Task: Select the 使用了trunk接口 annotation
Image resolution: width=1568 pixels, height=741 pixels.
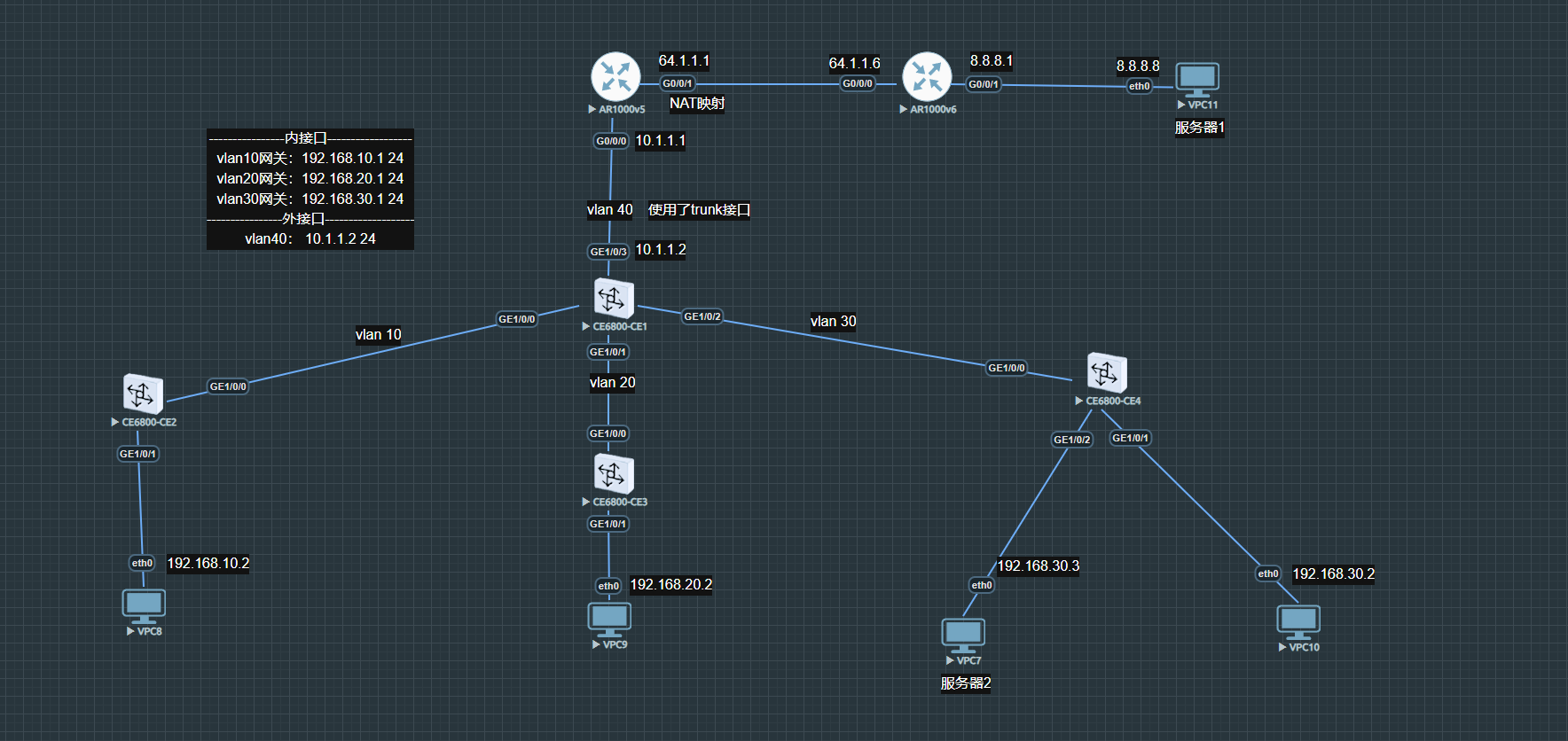Action: tap(699, 210)
